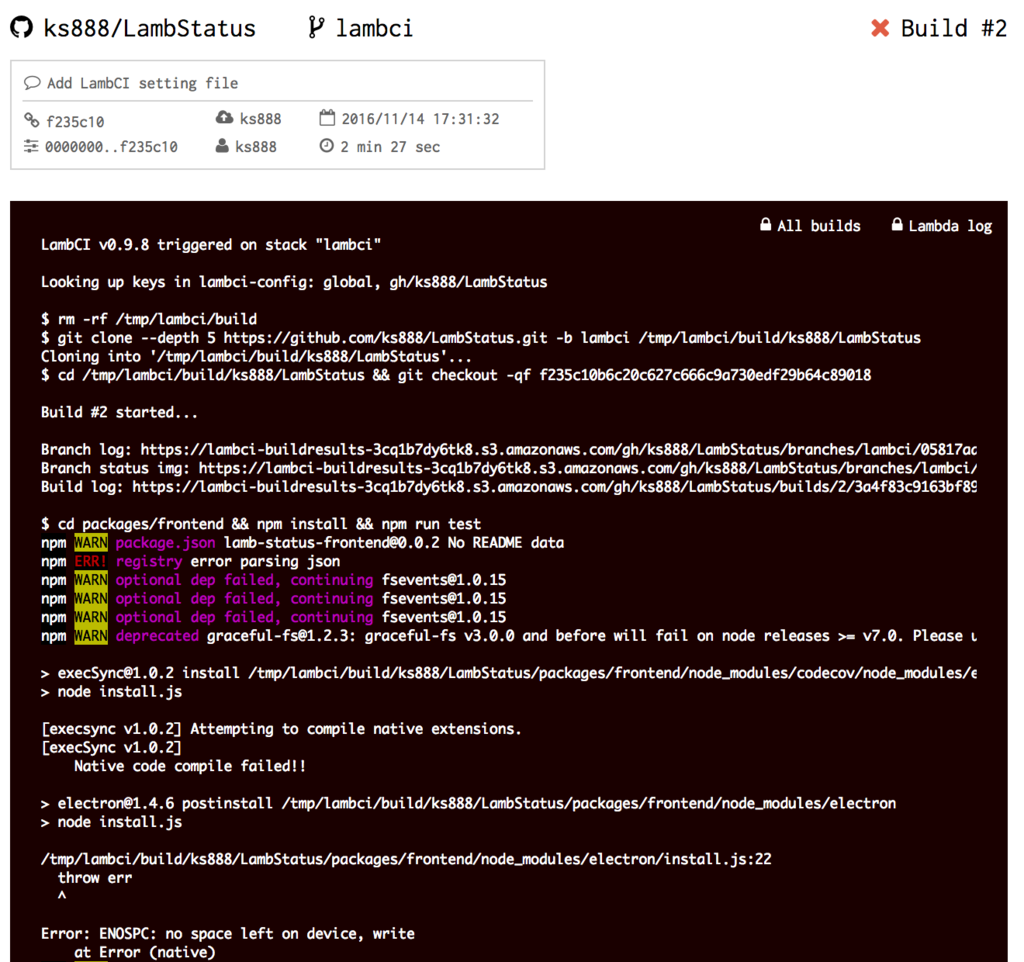Viewport: 1024px width, 962px height.
Task: Click the lock icon next to Lambda log
Action: (x=897, y=225)
